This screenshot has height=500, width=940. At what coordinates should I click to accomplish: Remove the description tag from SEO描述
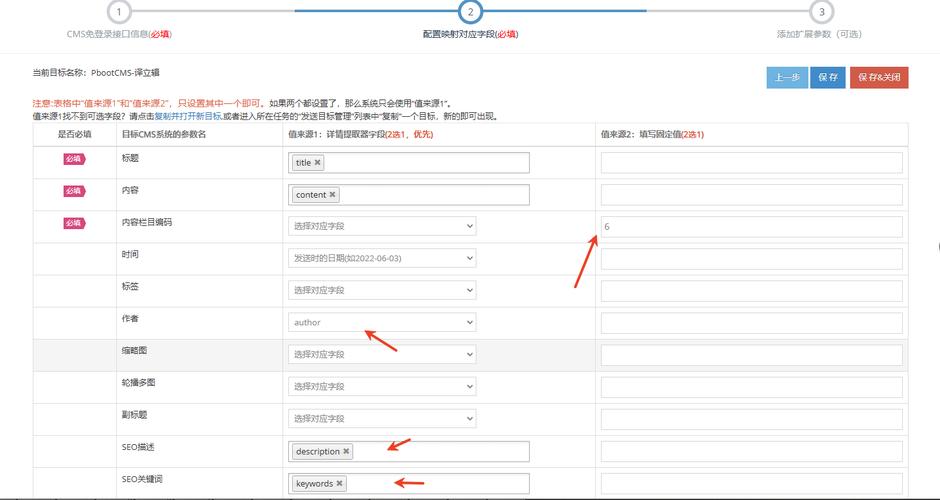tap(346, 451)
